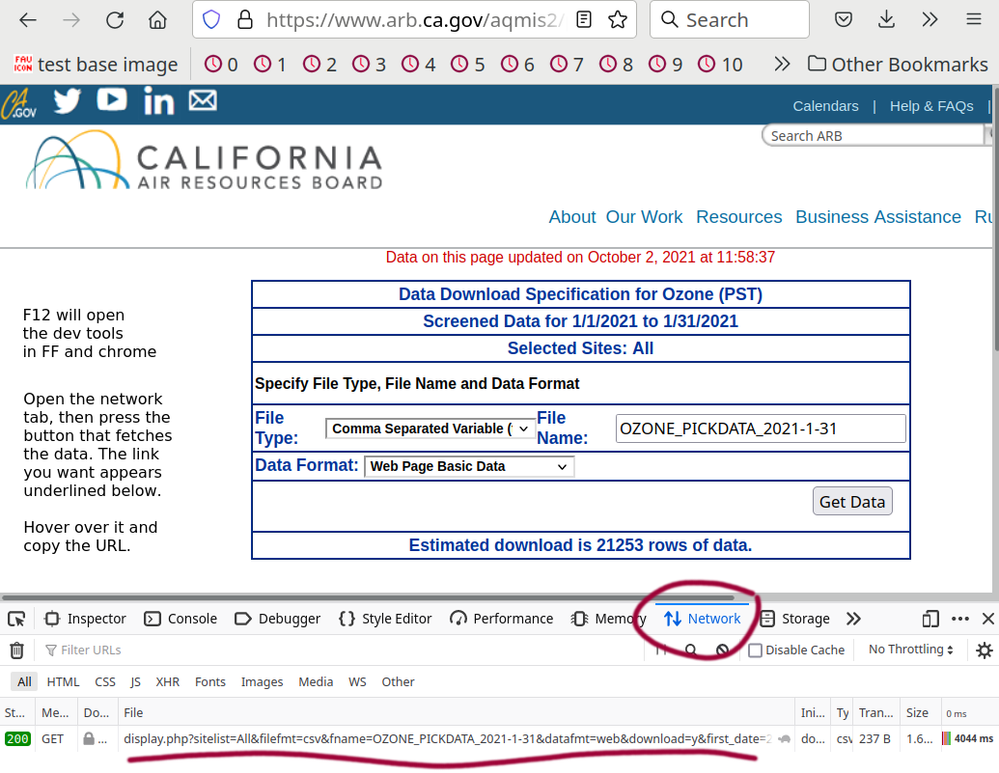Open the email envelope icon
The image size is (999, 773).
tap(203, 100)
